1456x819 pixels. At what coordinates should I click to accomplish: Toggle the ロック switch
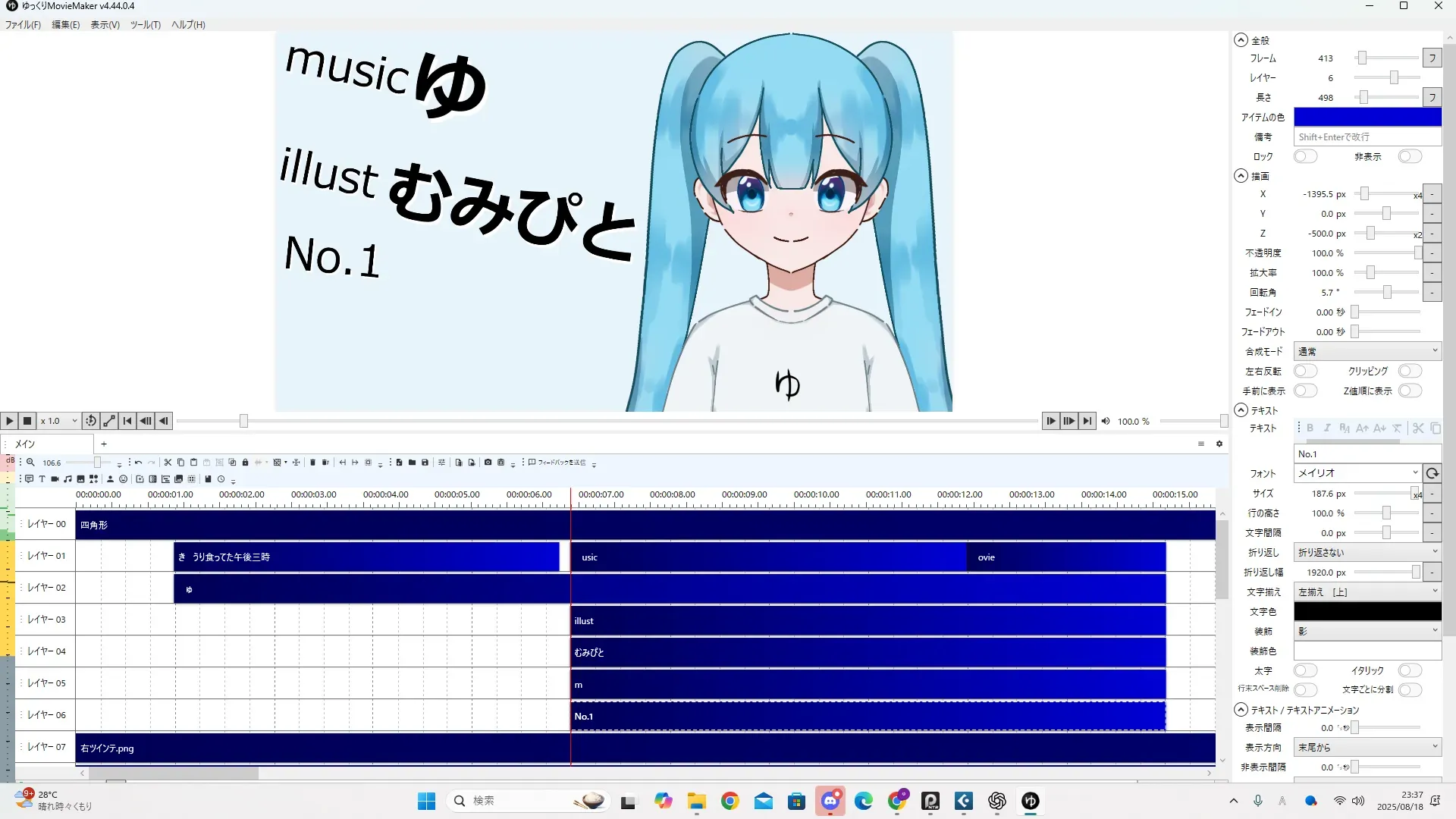[x=1304, y=156]
